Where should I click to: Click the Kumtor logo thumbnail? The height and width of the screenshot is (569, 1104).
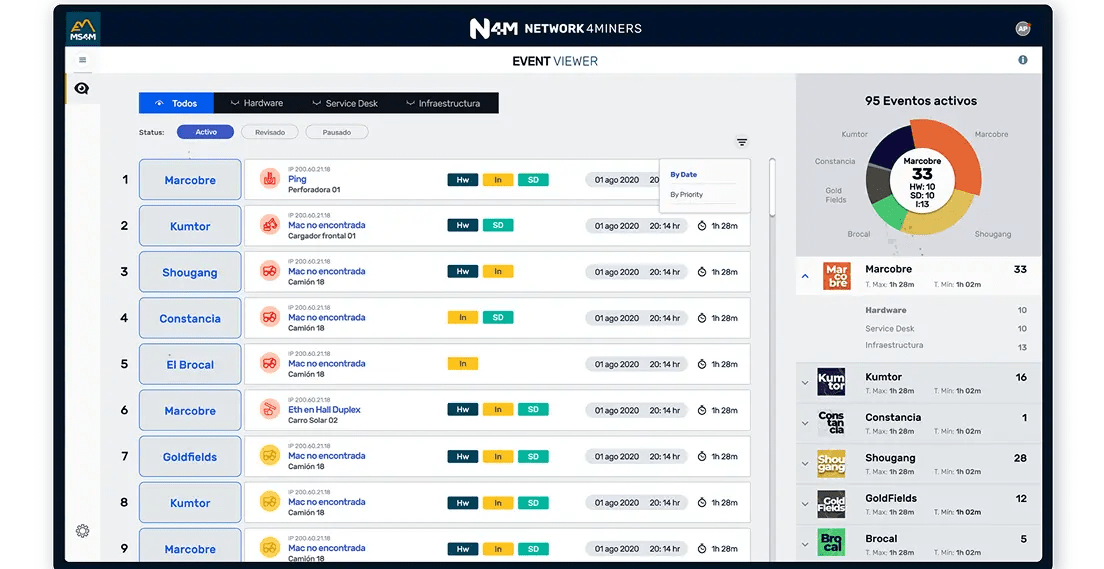tap(831, 382)
